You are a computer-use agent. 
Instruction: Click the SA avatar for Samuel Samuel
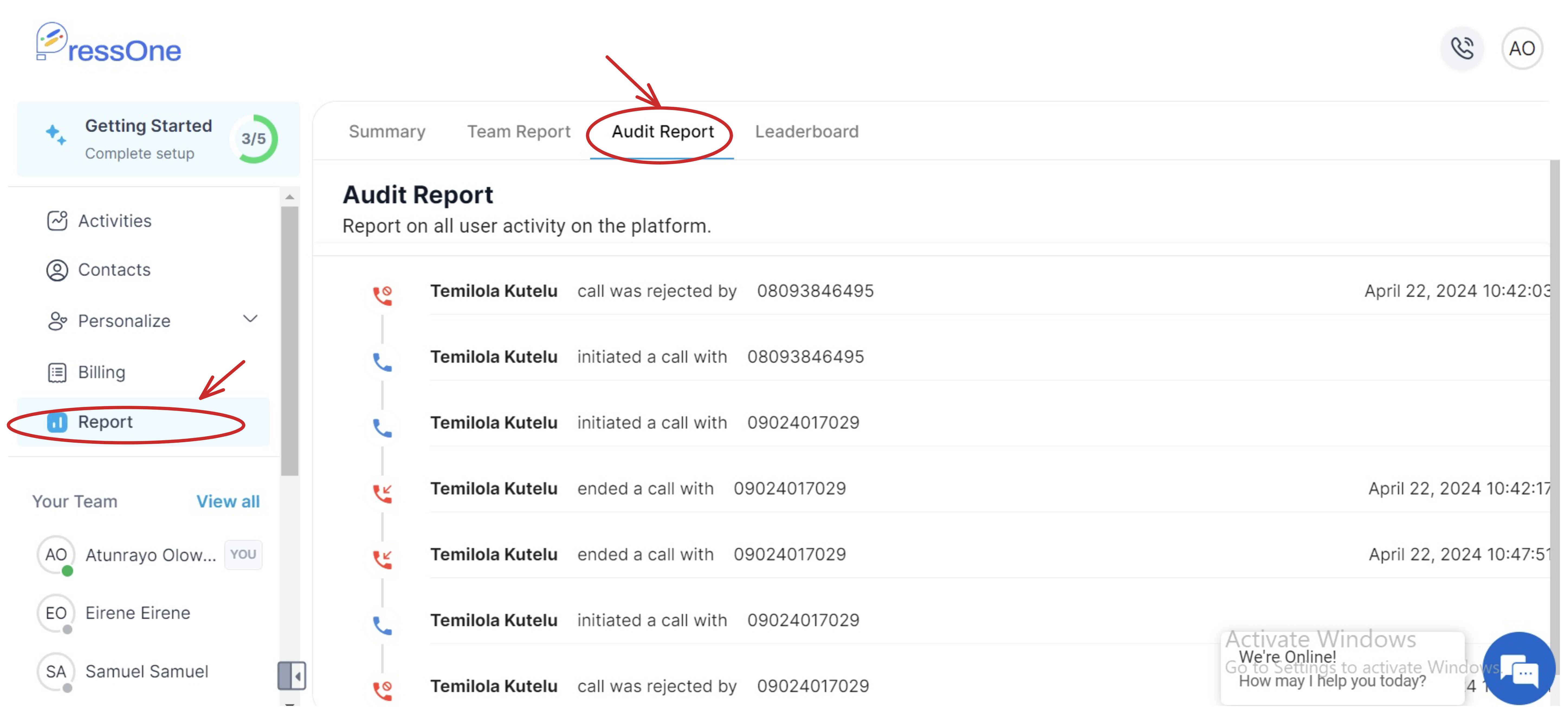coord(56,672)
